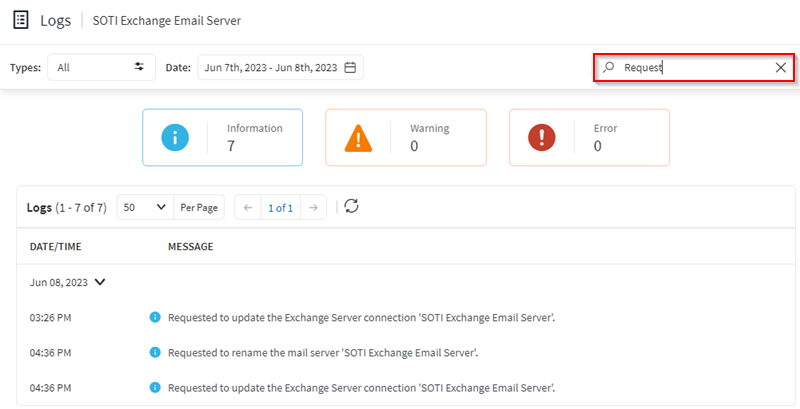Go to previous page of logs

[248, 208]
